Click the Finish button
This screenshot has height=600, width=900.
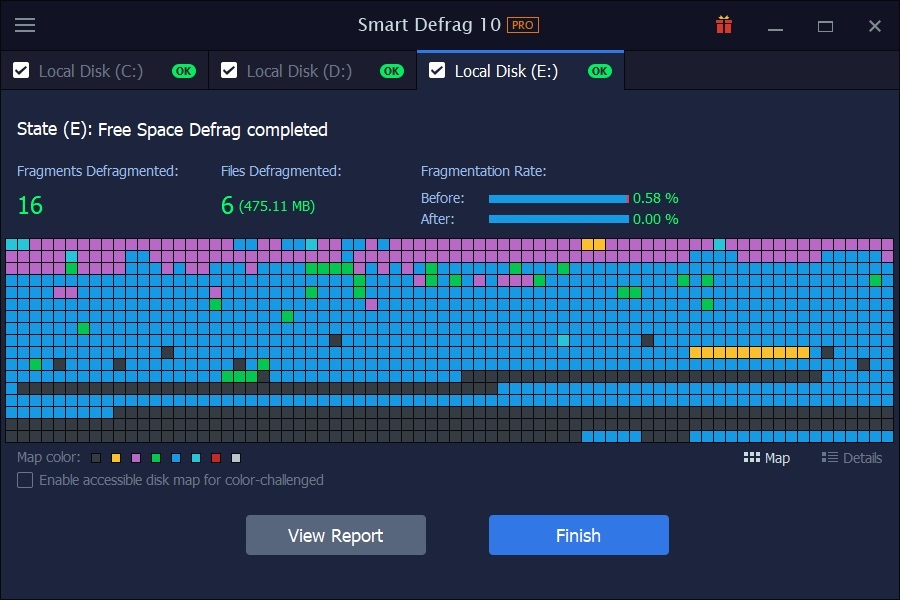578,535
